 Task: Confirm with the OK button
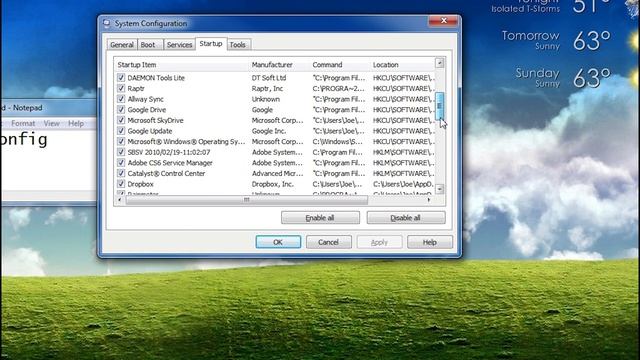(x=278, y=242)
